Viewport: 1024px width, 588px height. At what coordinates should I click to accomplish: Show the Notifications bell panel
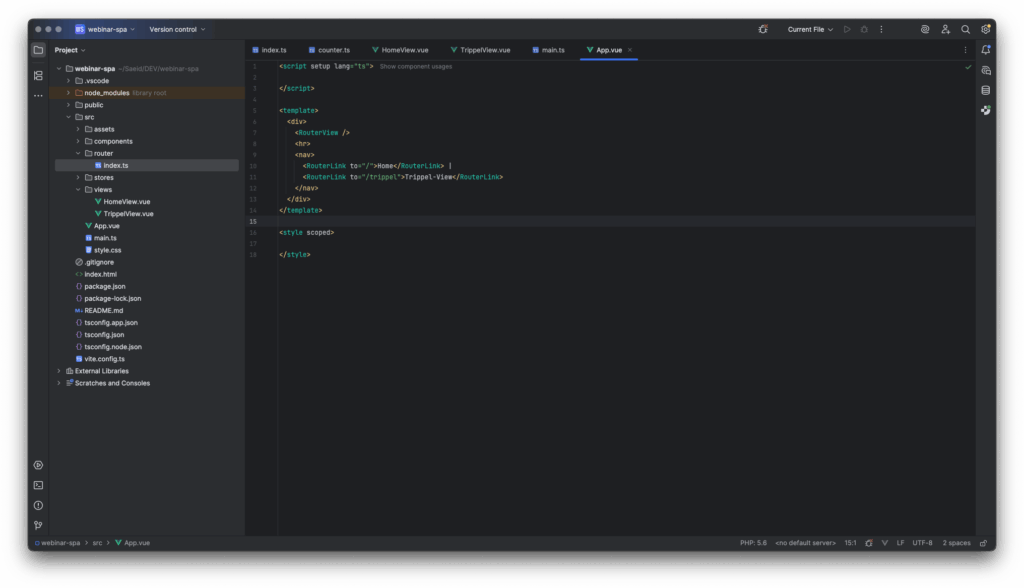tap(986, 50)
